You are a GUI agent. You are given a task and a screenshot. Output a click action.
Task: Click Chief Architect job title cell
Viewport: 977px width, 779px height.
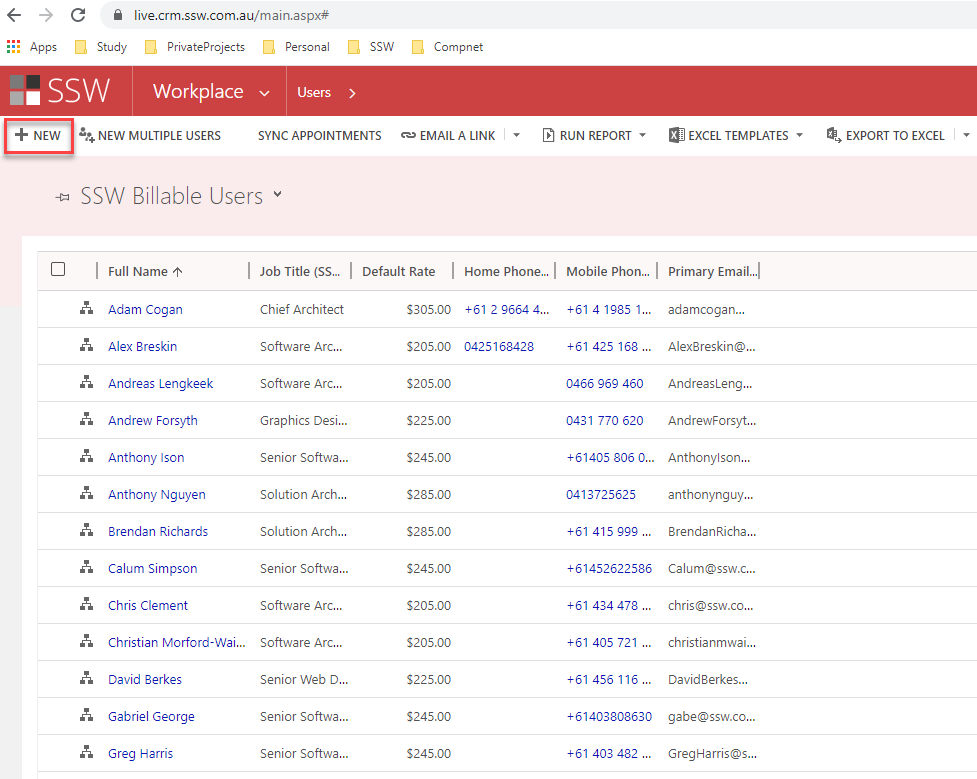(x=302, y=310)
